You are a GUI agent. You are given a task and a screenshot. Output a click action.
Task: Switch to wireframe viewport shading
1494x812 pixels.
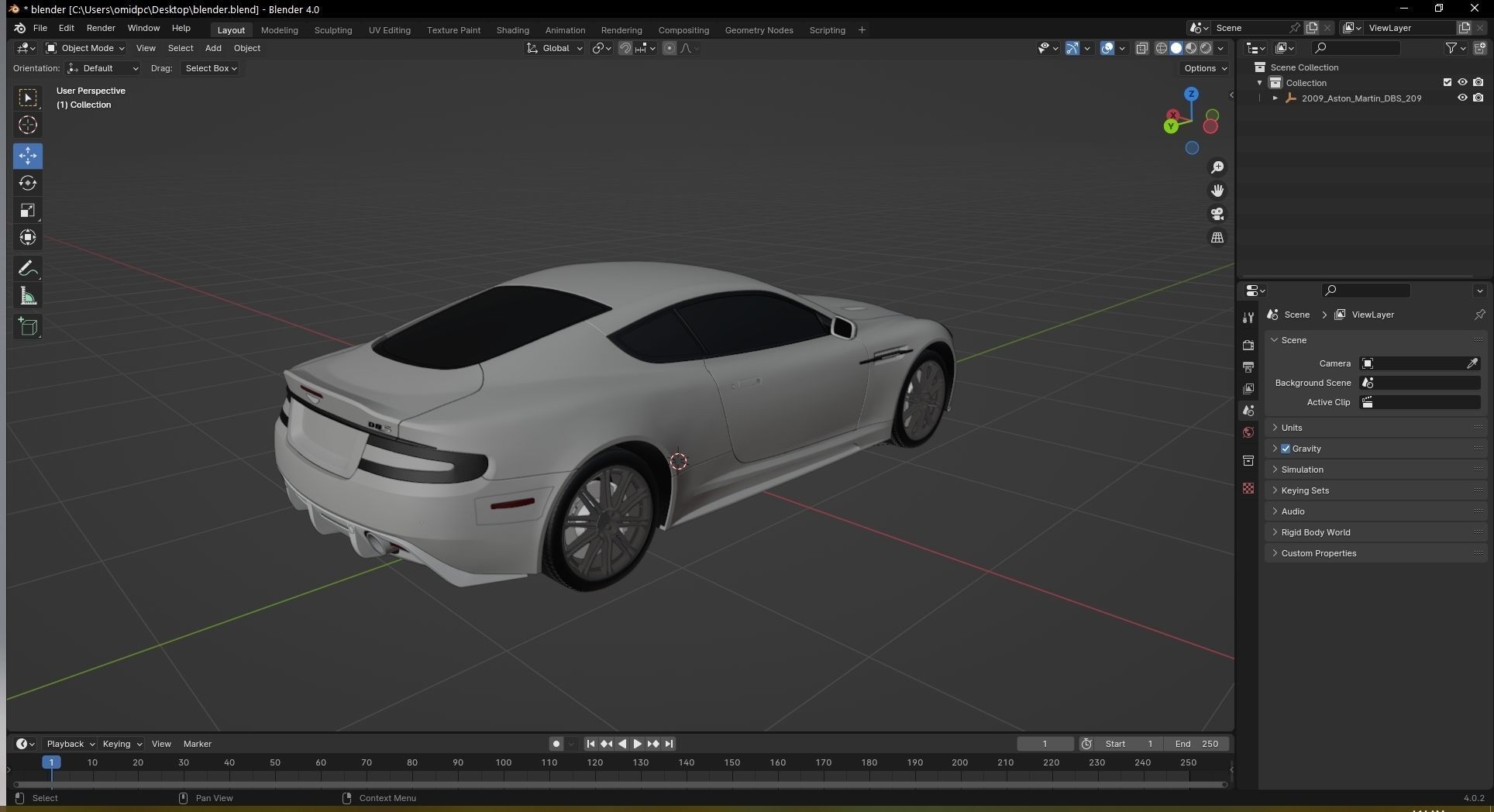tap(1162, 48)
